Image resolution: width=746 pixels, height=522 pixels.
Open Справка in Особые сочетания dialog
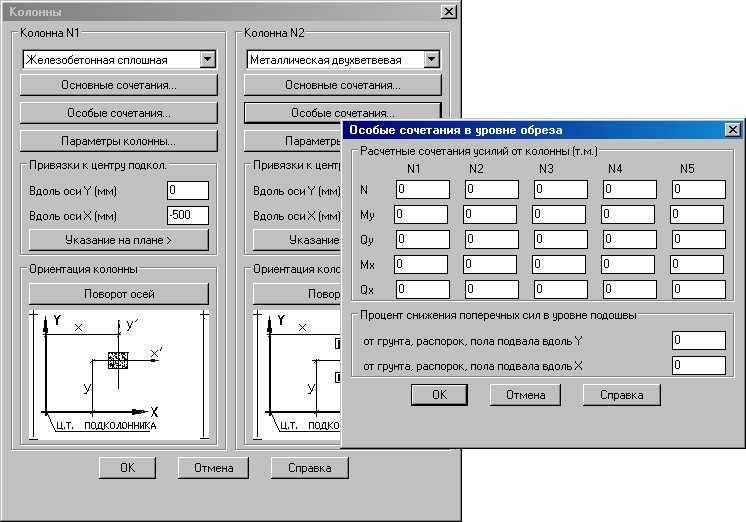click(x=622, y=395)
